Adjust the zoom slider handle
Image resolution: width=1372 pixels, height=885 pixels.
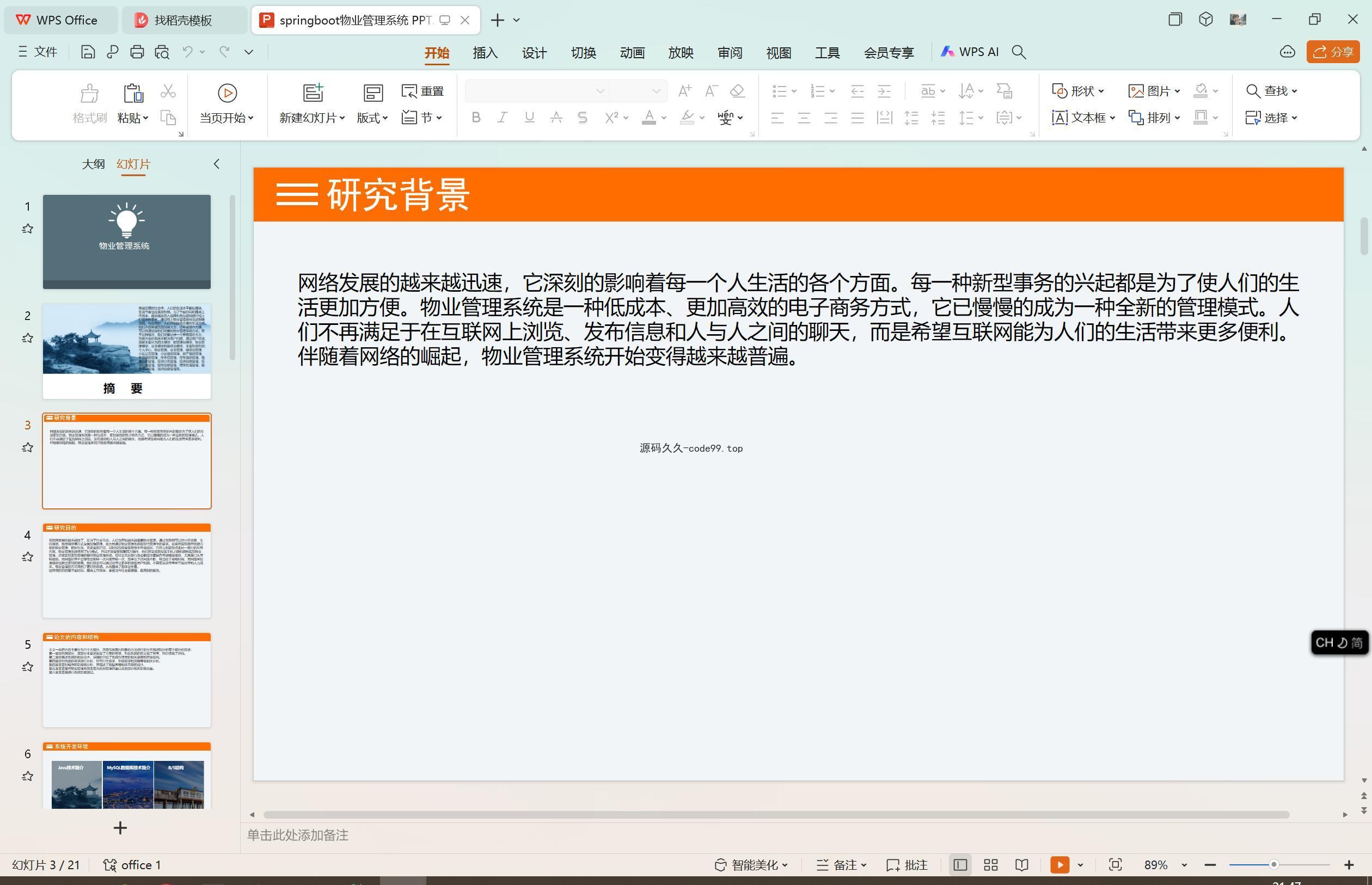pyautogui.click(x=1273, y=865)
